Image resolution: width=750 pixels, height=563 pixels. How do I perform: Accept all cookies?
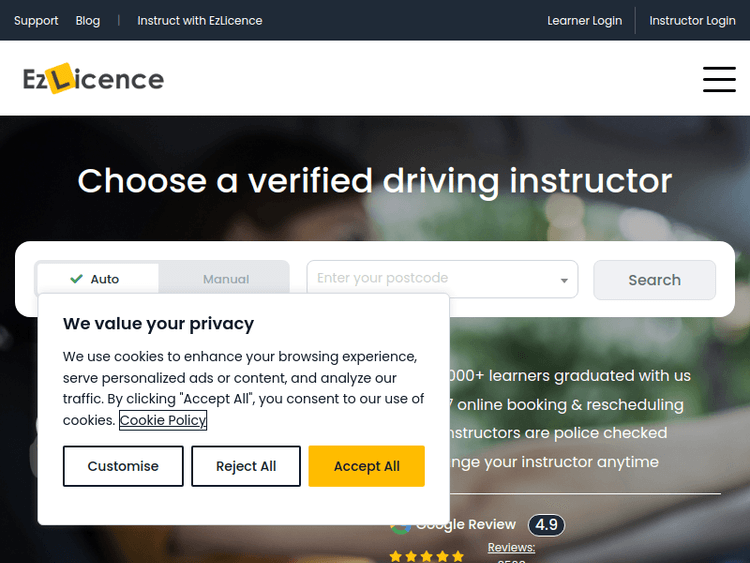point(366,466)
